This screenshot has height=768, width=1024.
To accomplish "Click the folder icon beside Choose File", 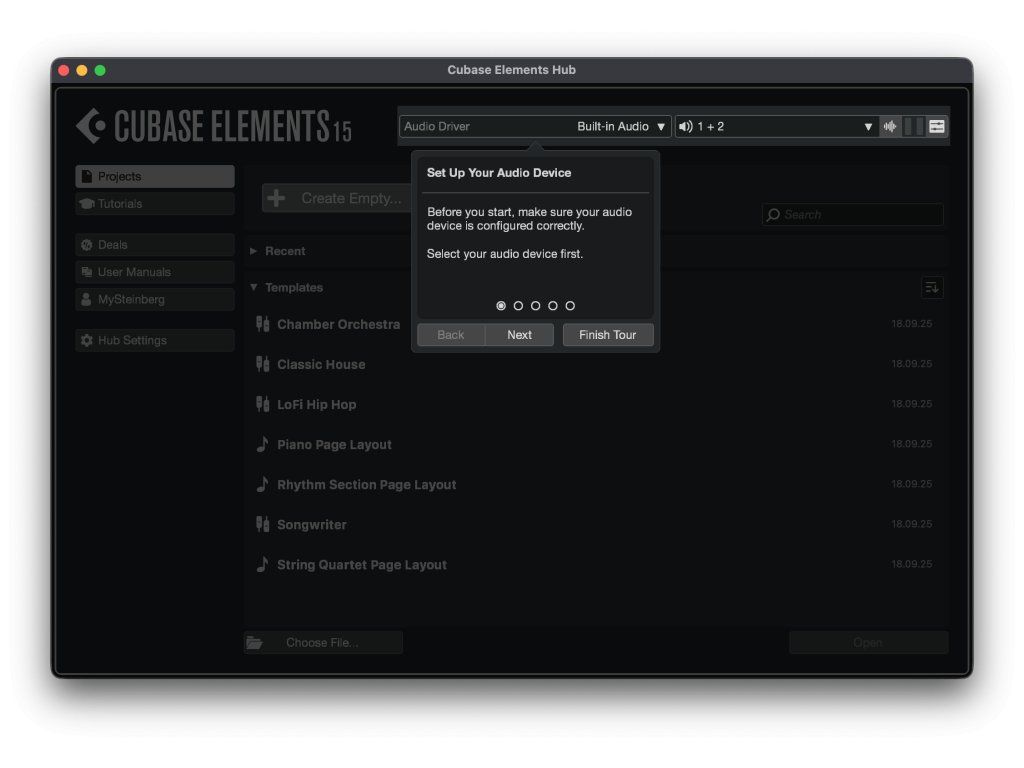I will coord(255,643).
